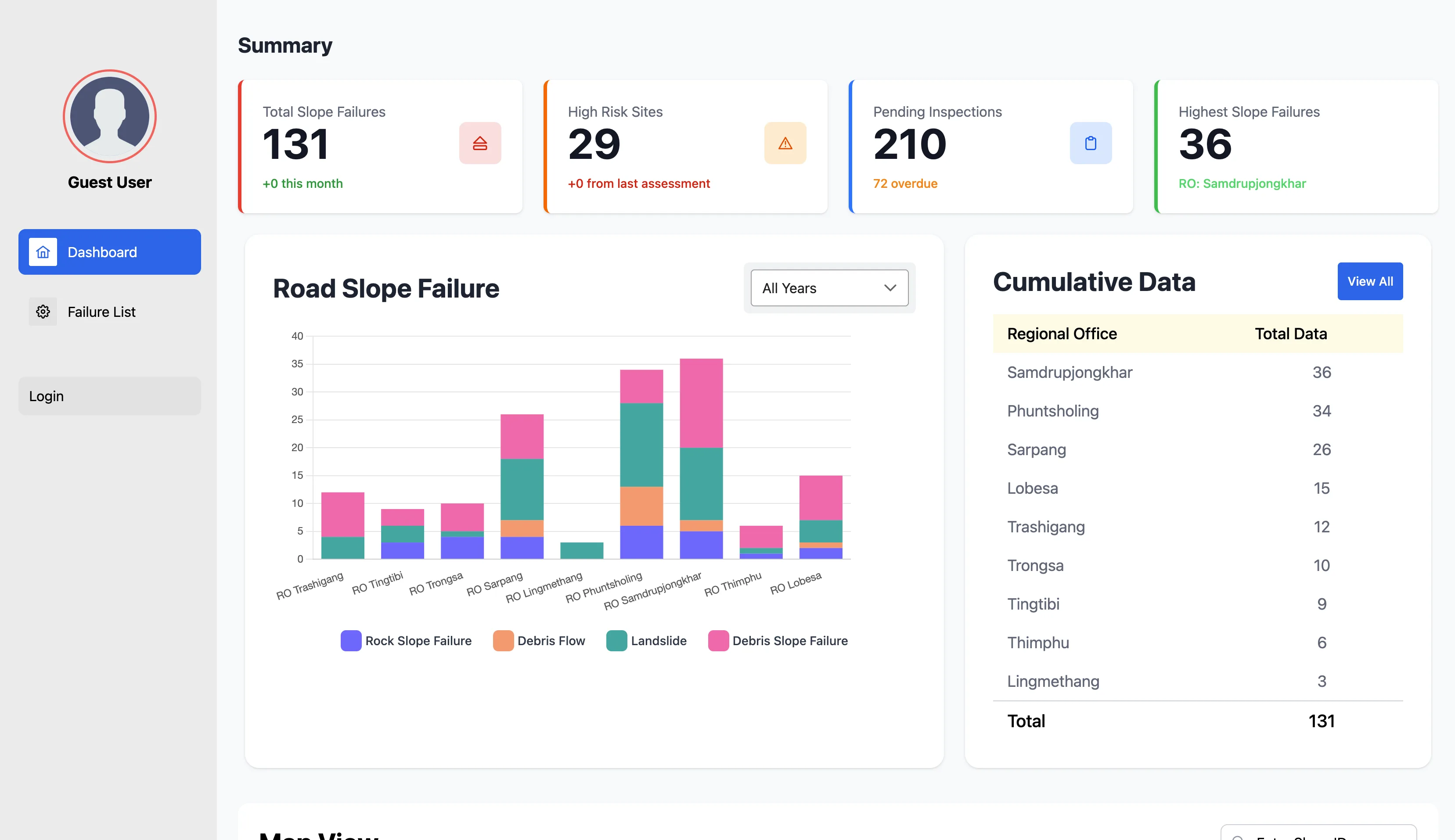
Task: Select the Lingmethang table row
Action: [1198, 681]
